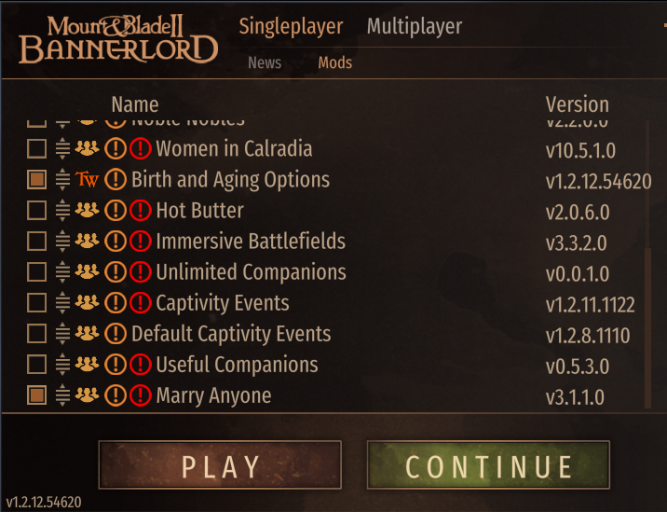This screenshot has width=667, height=512.
Task: Click red error icon beside Women in Calradia
Action: pos(140,149)
